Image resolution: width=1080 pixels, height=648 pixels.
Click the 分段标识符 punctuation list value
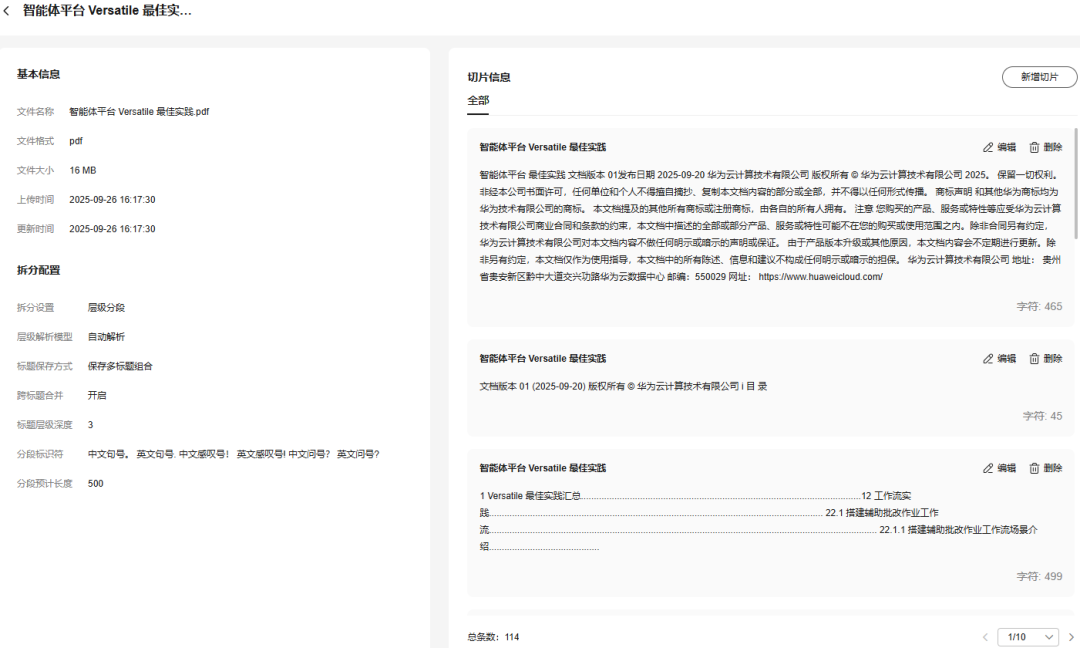(233, 454)
